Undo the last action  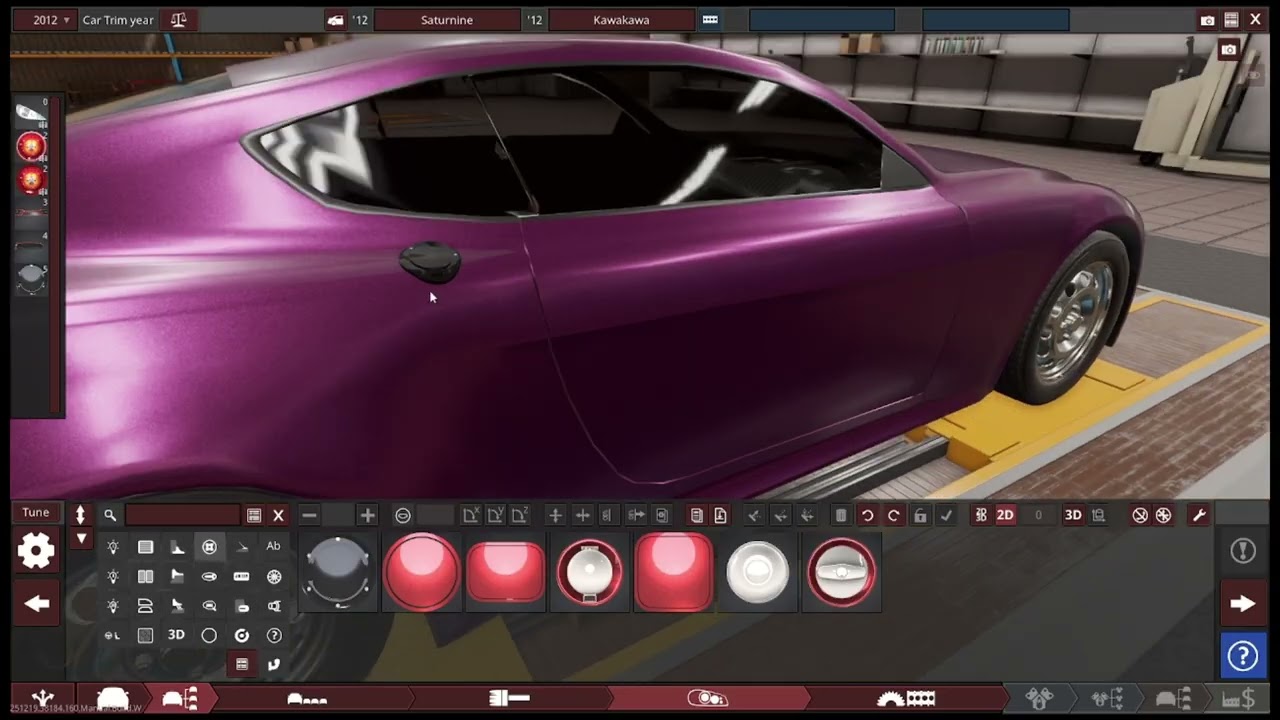[867, 515]
